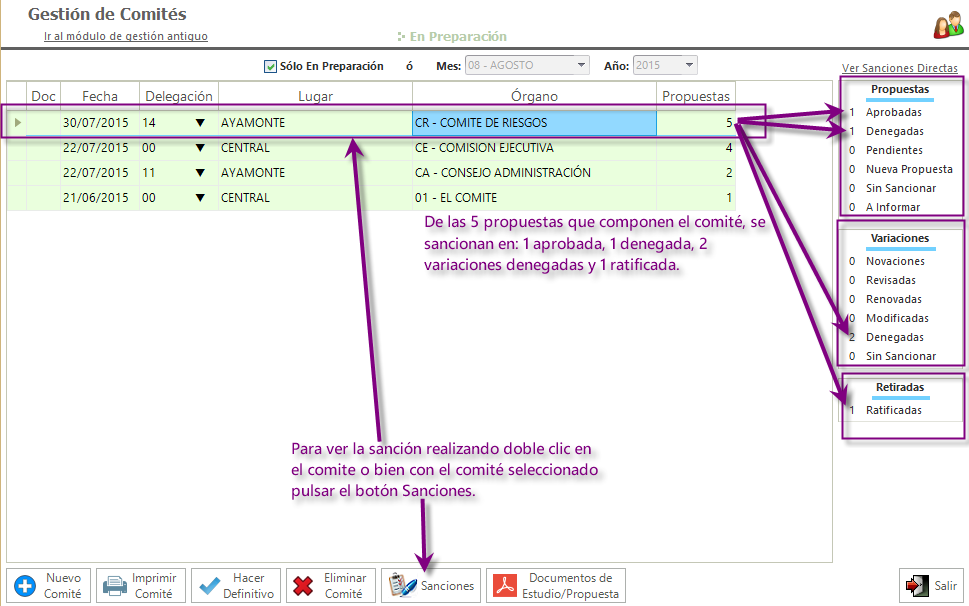The height and width of the screenshot is (606, 969).
Task: Select the cell CA - CONSEJO ADMINISTRACIÓN
Action: [534, 173]
